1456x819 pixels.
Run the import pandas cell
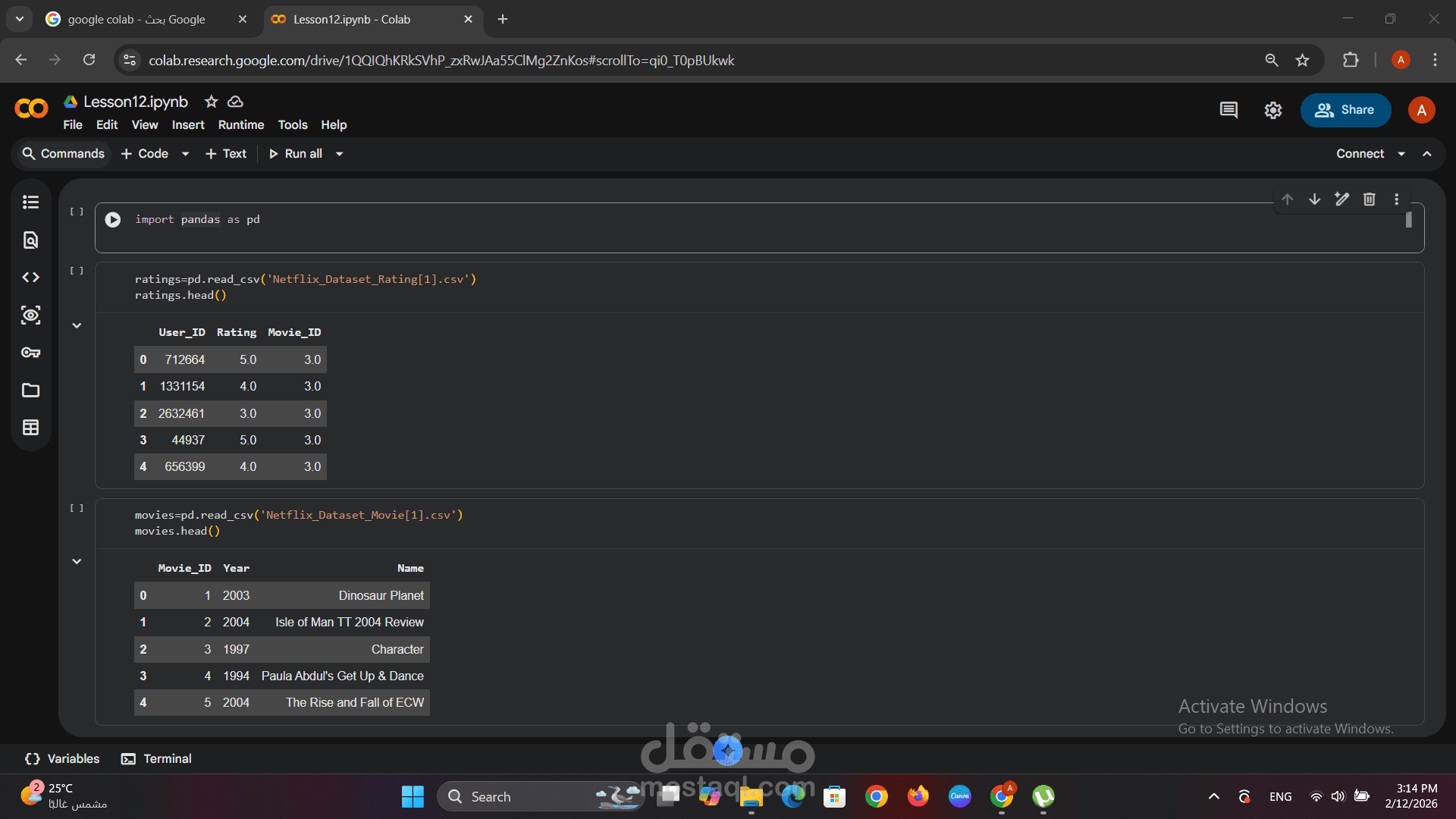coord(113,220)
